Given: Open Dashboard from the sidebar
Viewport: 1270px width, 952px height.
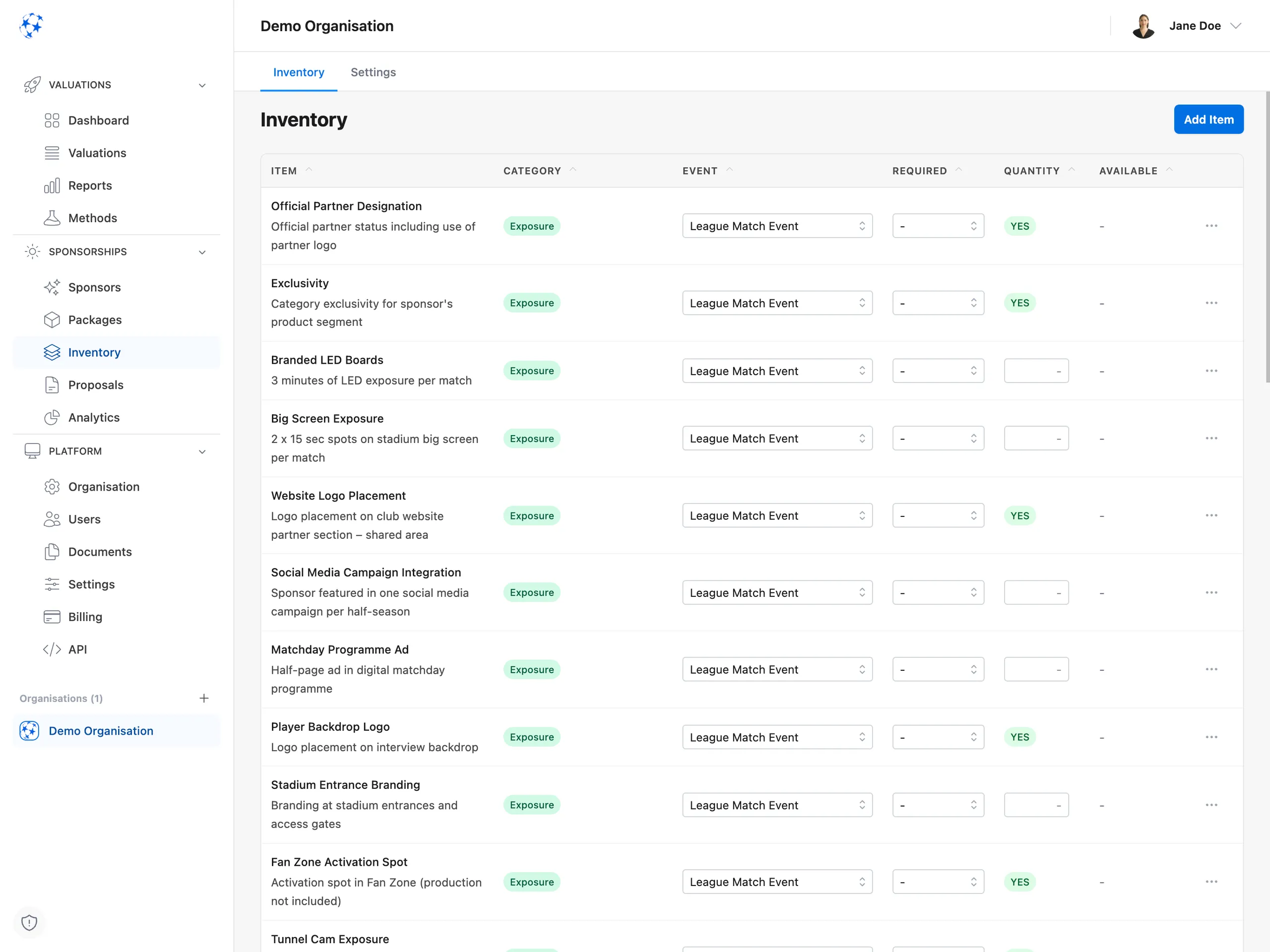Looking at the screenshot, I should 117,120.
